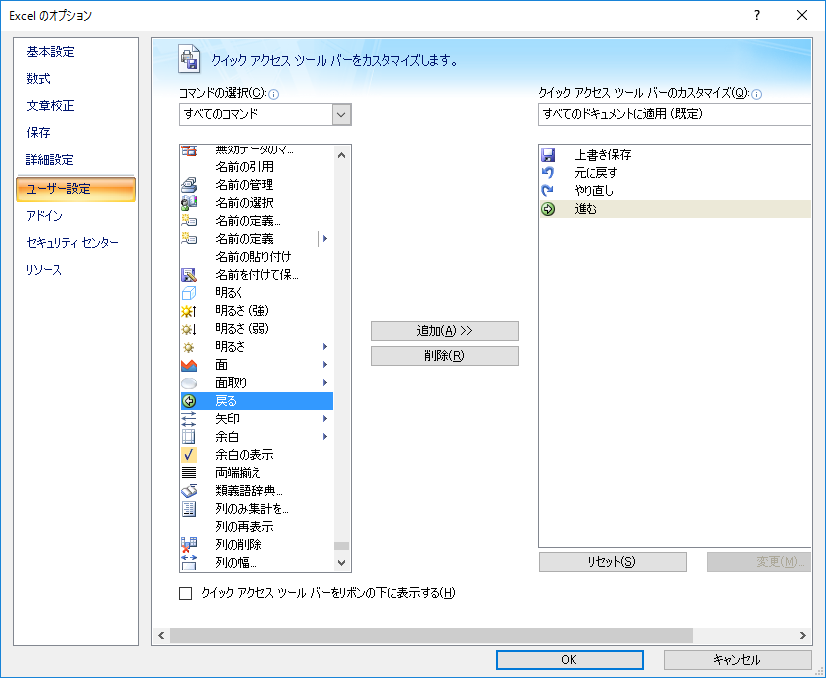Confirm with the OK button
This screenshot has height=678, width=826.
[569, 660]
